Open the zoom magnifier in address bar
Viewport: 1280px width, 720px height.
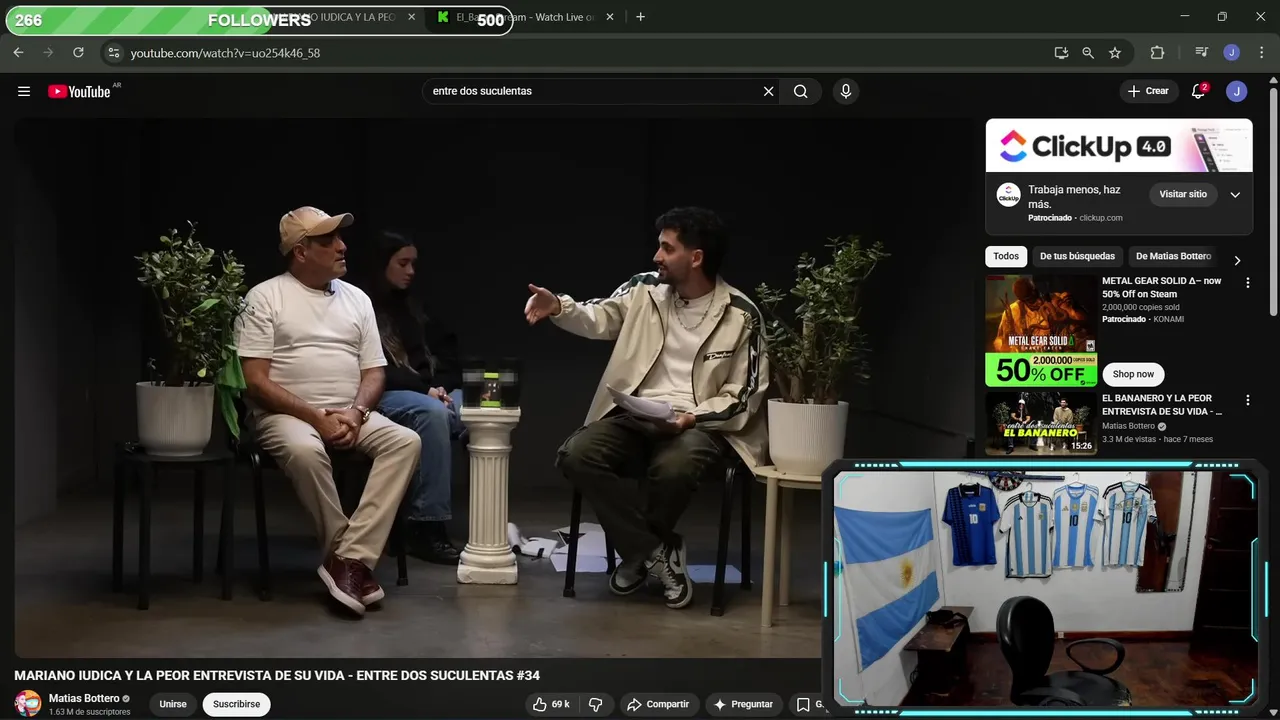coord(1088,53)
